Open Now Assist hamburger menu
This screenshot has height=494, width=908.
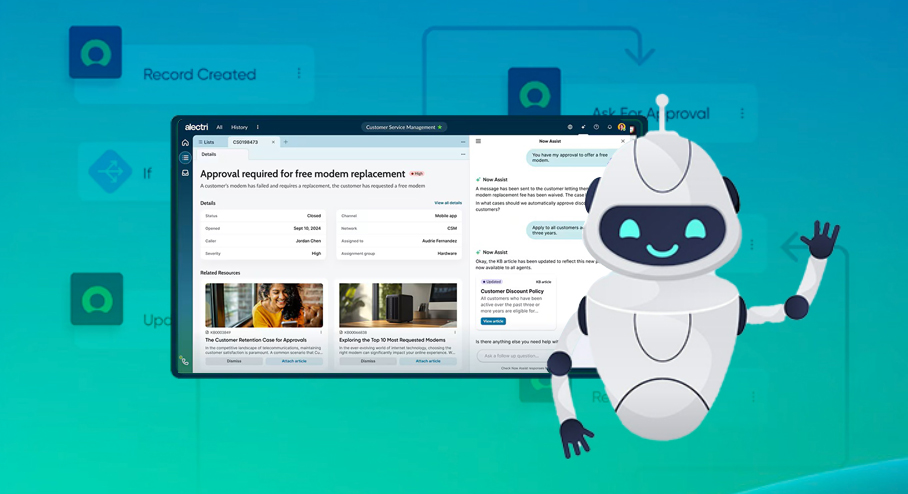click(478, 141)
